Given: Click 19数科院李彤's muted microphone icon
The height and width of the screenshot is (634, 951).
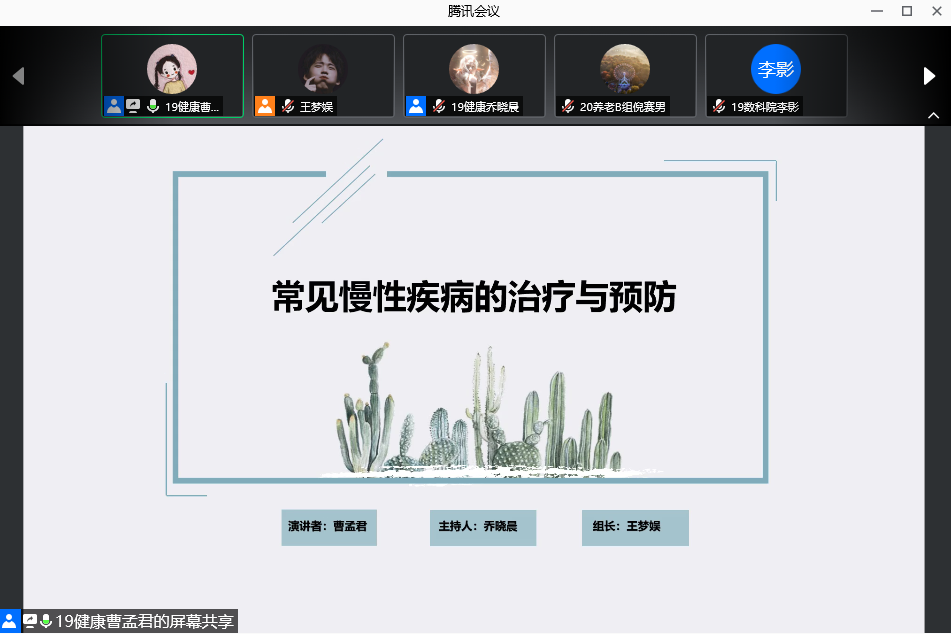Looking at the screenshot, I should click(719, 106).
